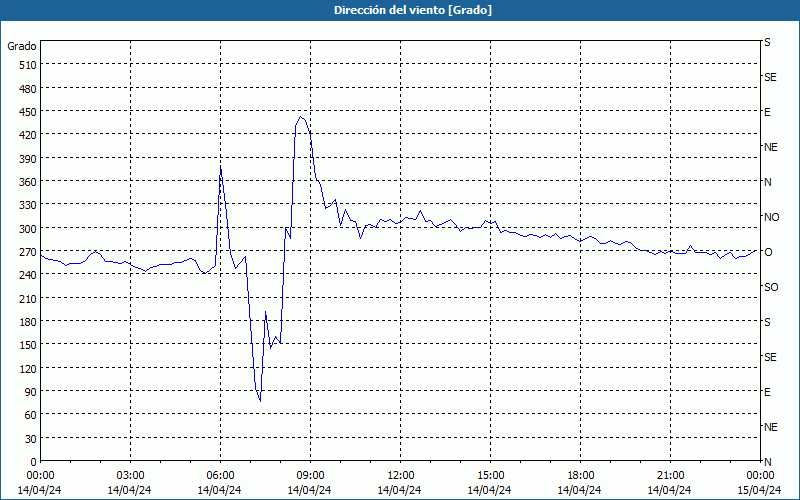This screenshot has height=500, width=800.
Task: Click the 0 value at y-axis origin
Action: click(33, 462)
